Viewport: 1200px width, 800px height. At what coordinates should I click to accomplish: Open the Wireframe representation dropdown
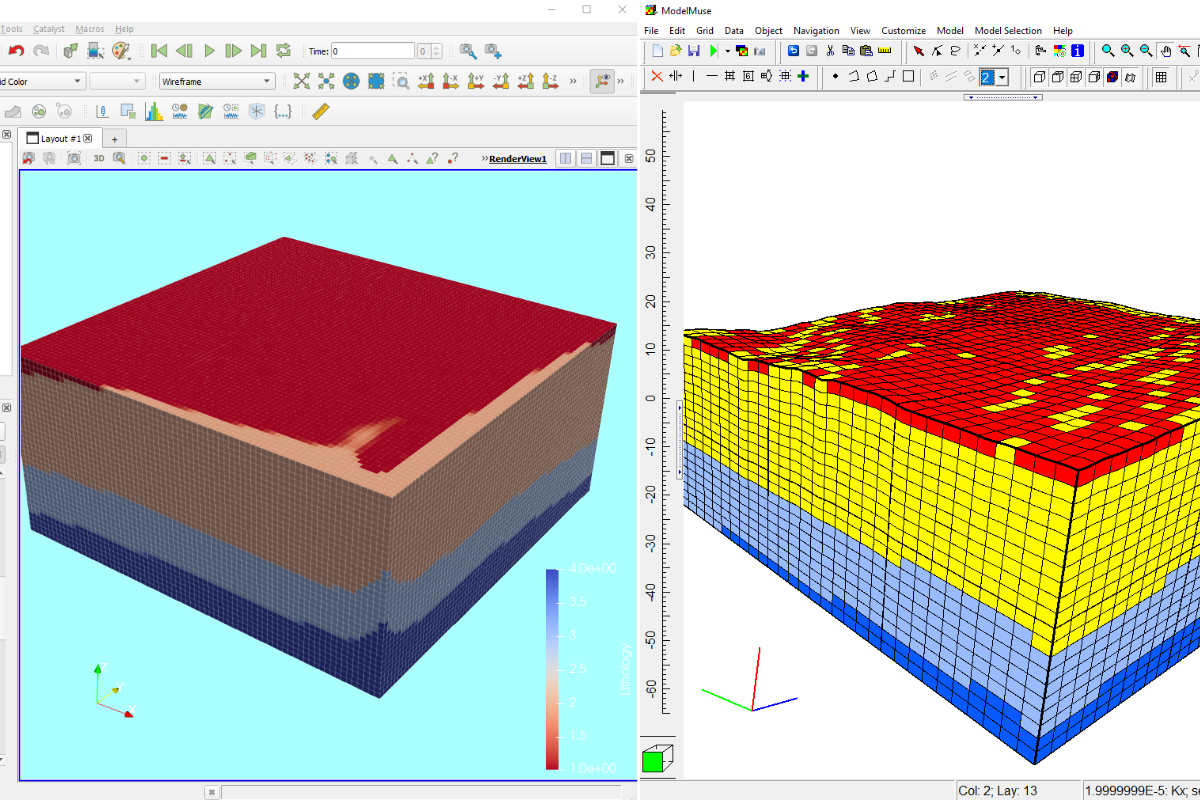(216, 80)
